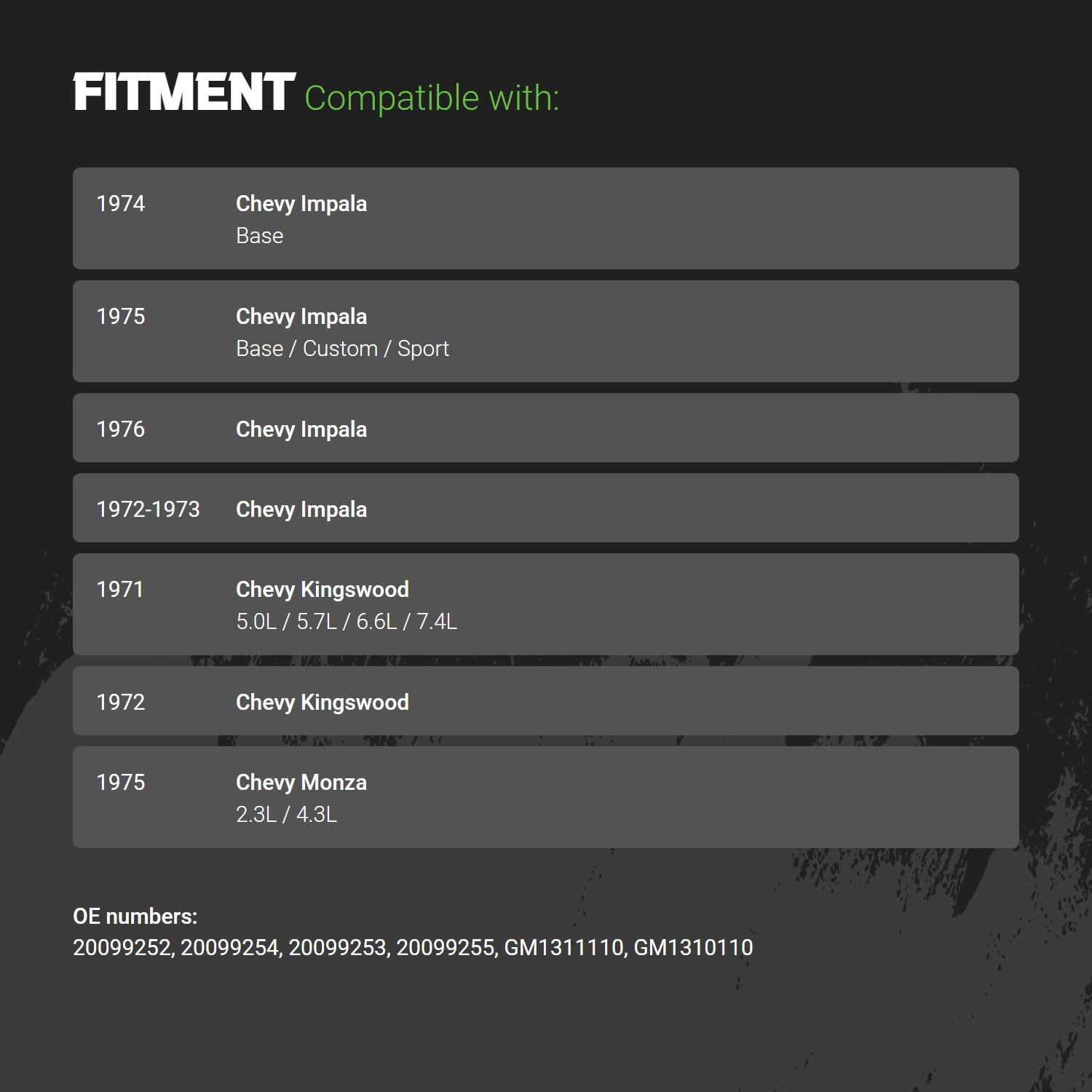
Task: Click 'Base / Custom / Sport' trim text
Action: pos(343,349)
